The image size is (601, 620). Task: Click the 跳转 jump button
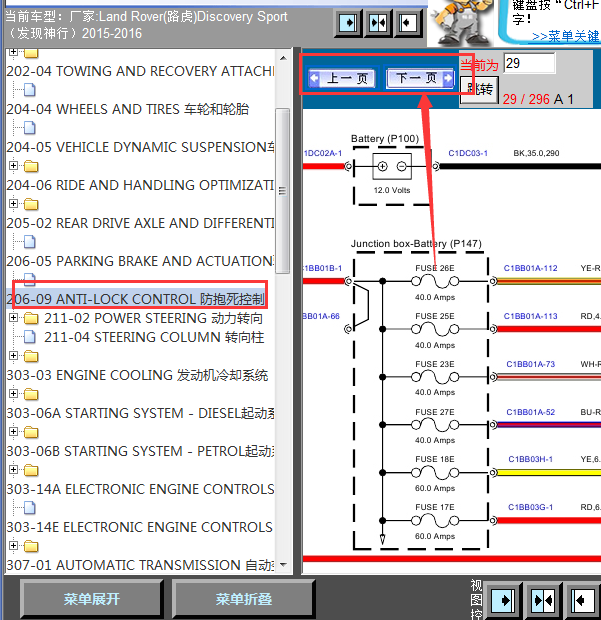pyautogui.click(x=479, y=89)
